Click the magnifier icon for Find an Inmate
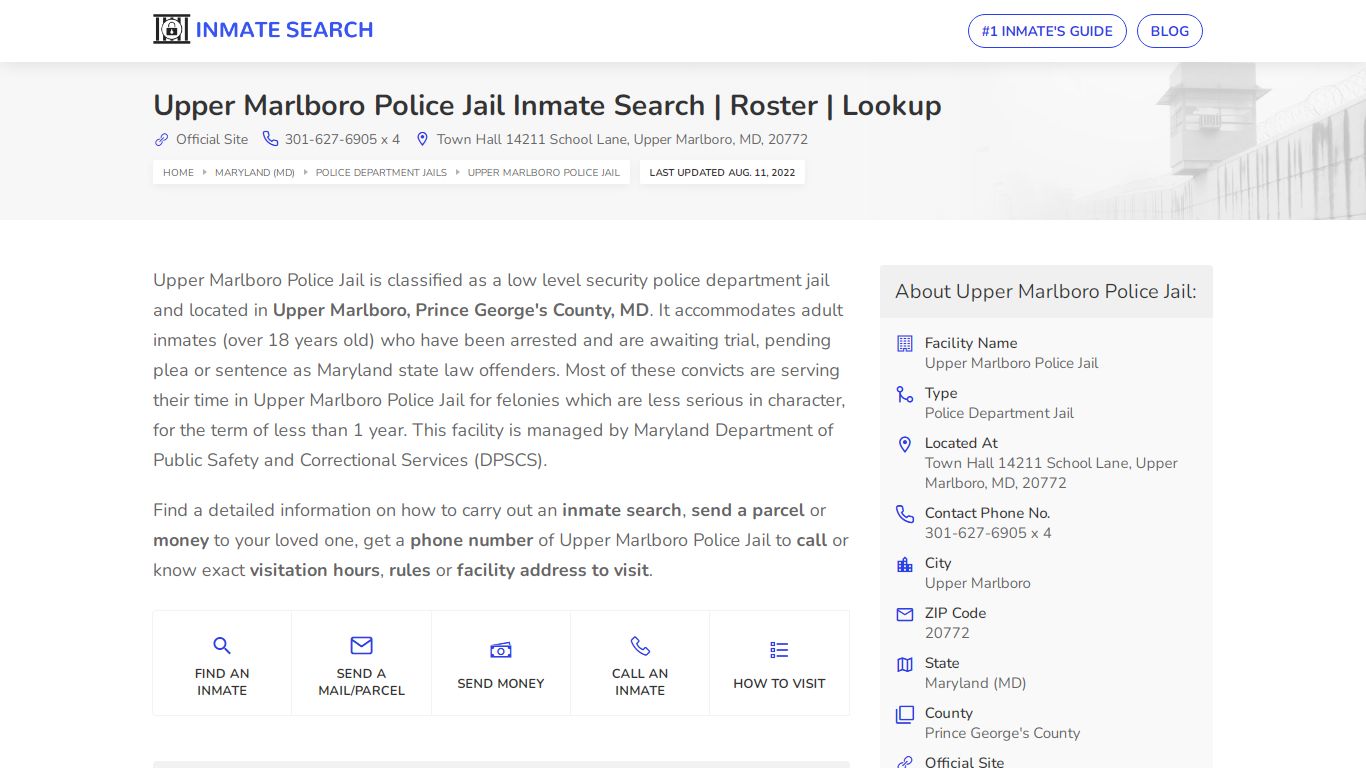This screenshot has width=1366, height=768. [222, 646]
